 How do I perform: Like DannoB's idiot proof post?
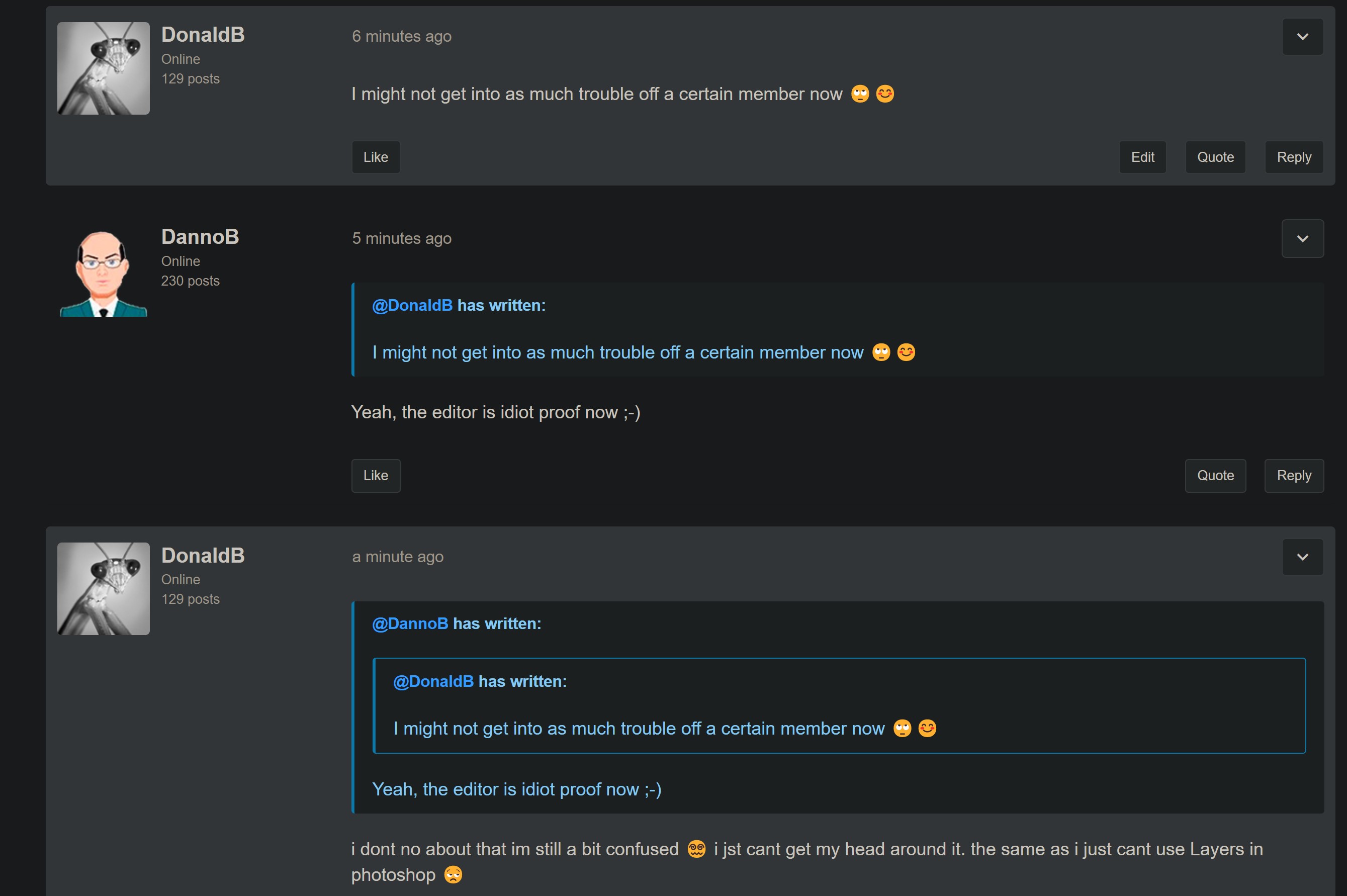(375, 476)
